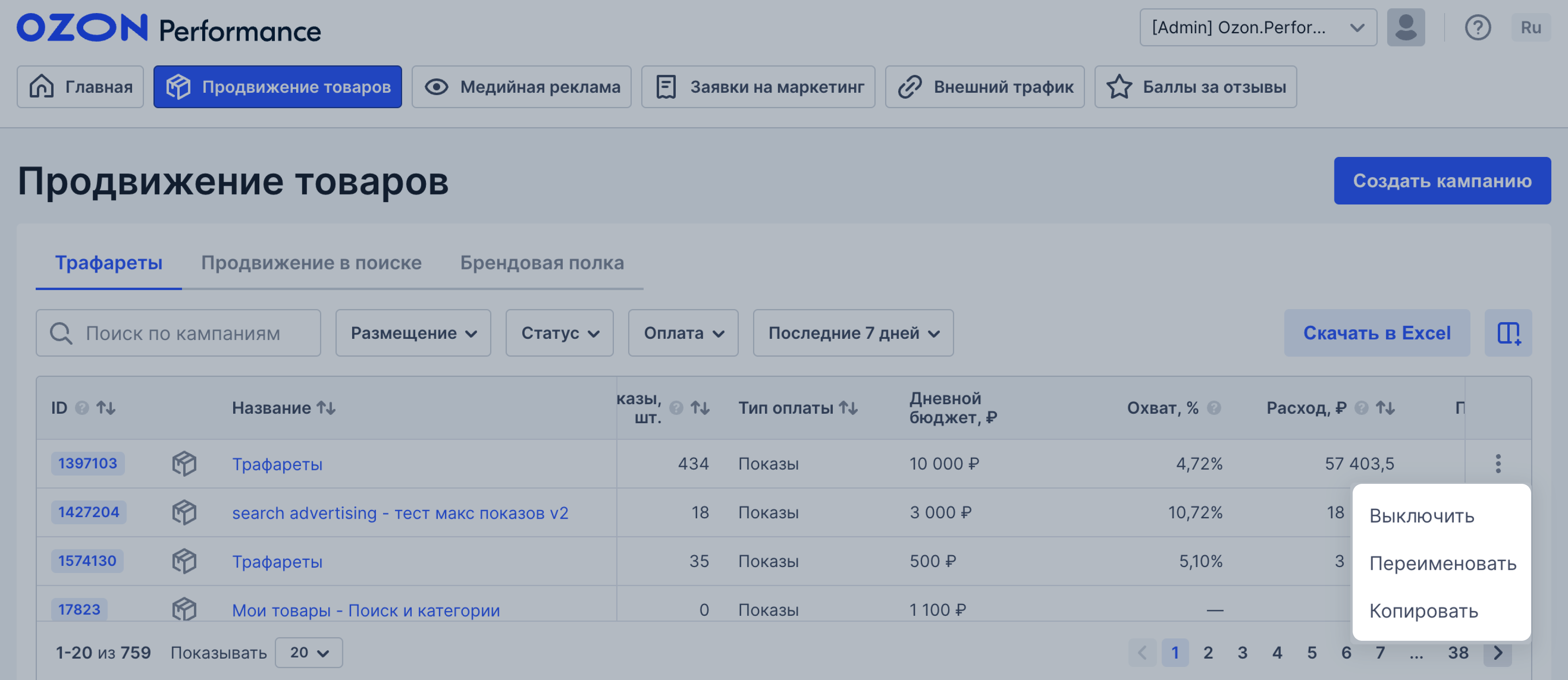Go to previous page with left arrow

pos(1142,653)
